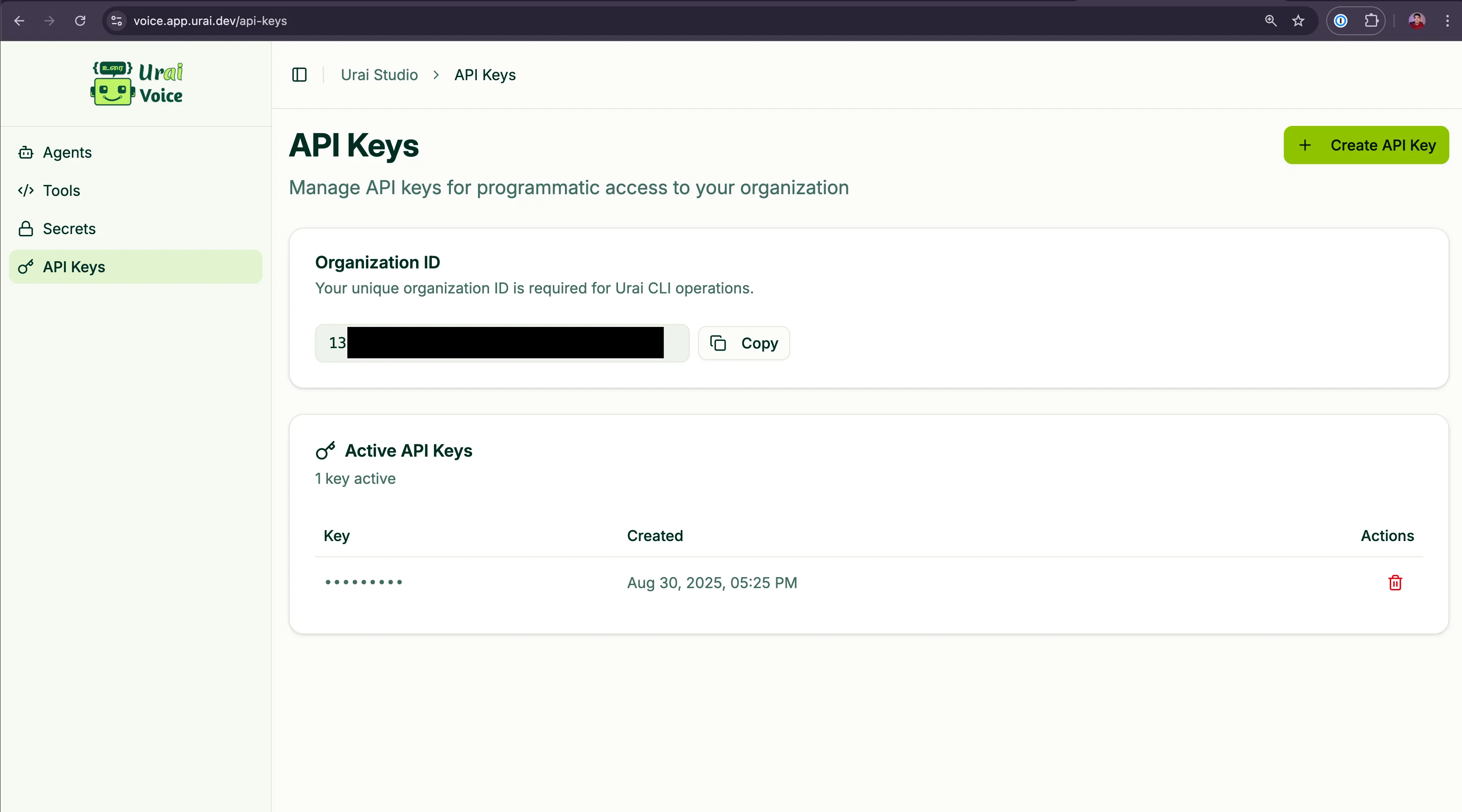Create a new API key
The image size is (1462, 812).
coord(1366,145)
